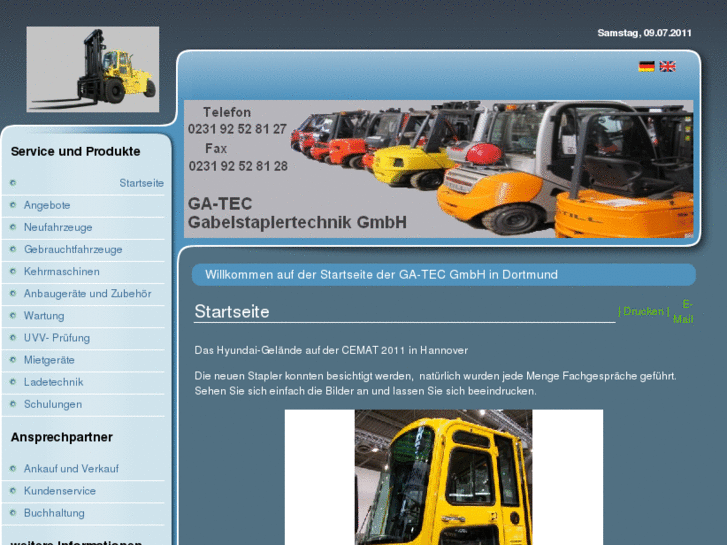Click the yellow Hyundai cabin photo
The image size is (727, 545).
pos(444,477)
